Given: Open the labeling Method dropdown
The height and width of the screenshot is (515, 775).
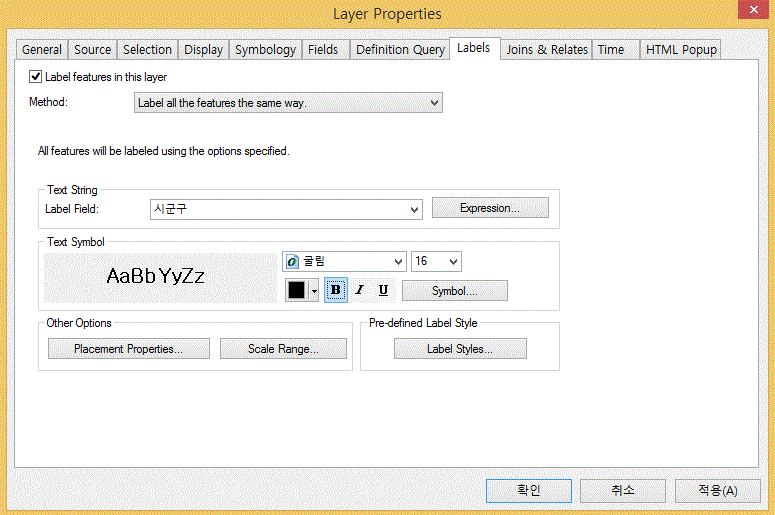Looking at the screenshot, I should tap(288, 103).
